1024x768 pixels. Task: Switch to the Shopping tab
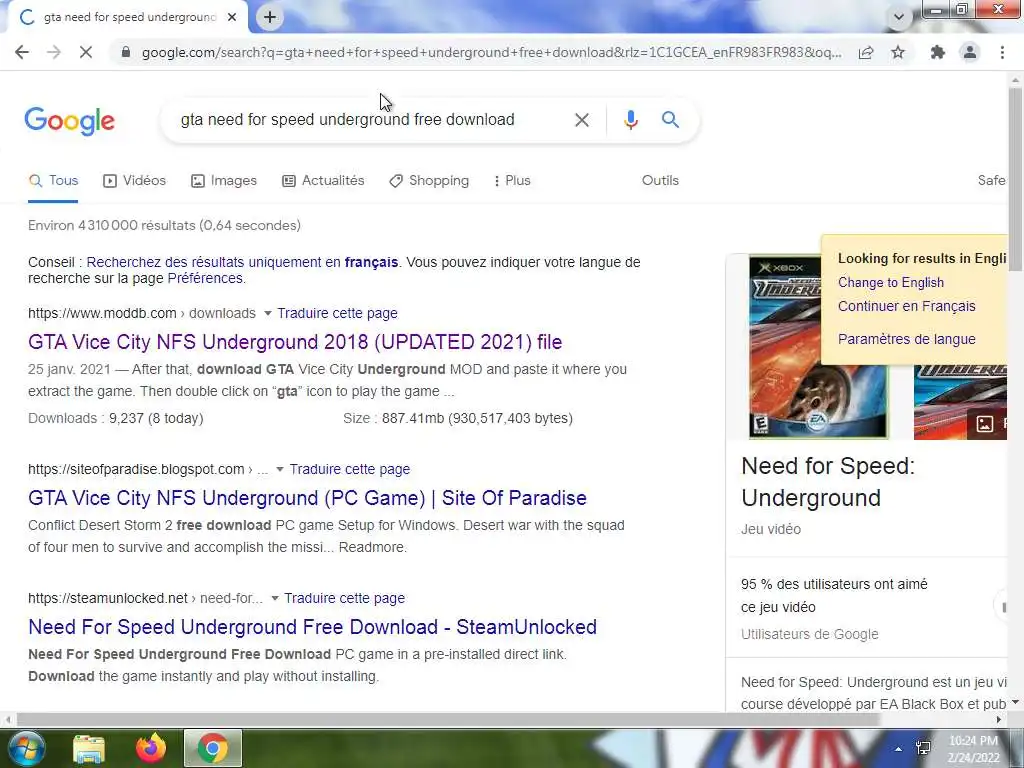click(x=429, y=181)
